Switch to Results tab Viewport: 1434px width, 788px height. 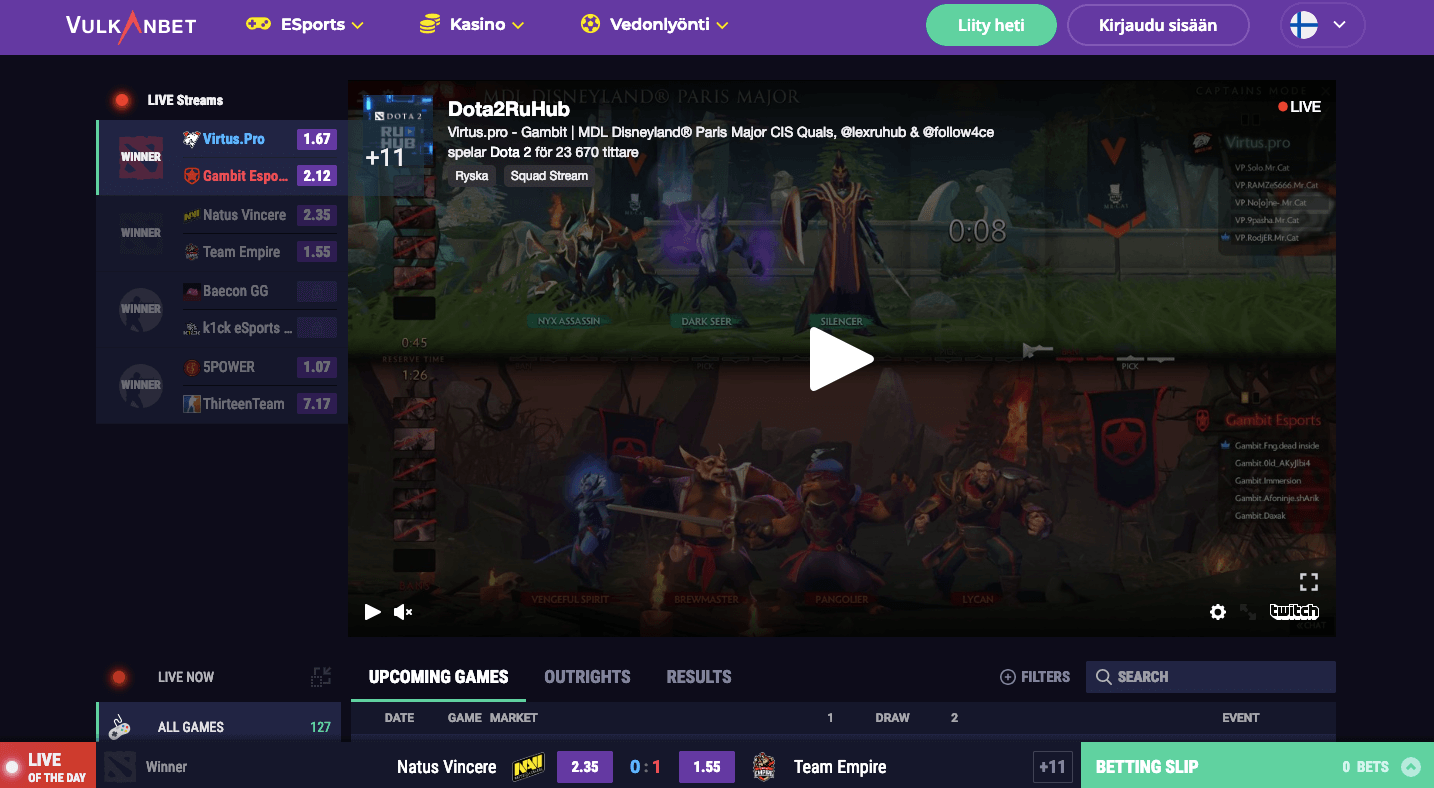point(699,677)
